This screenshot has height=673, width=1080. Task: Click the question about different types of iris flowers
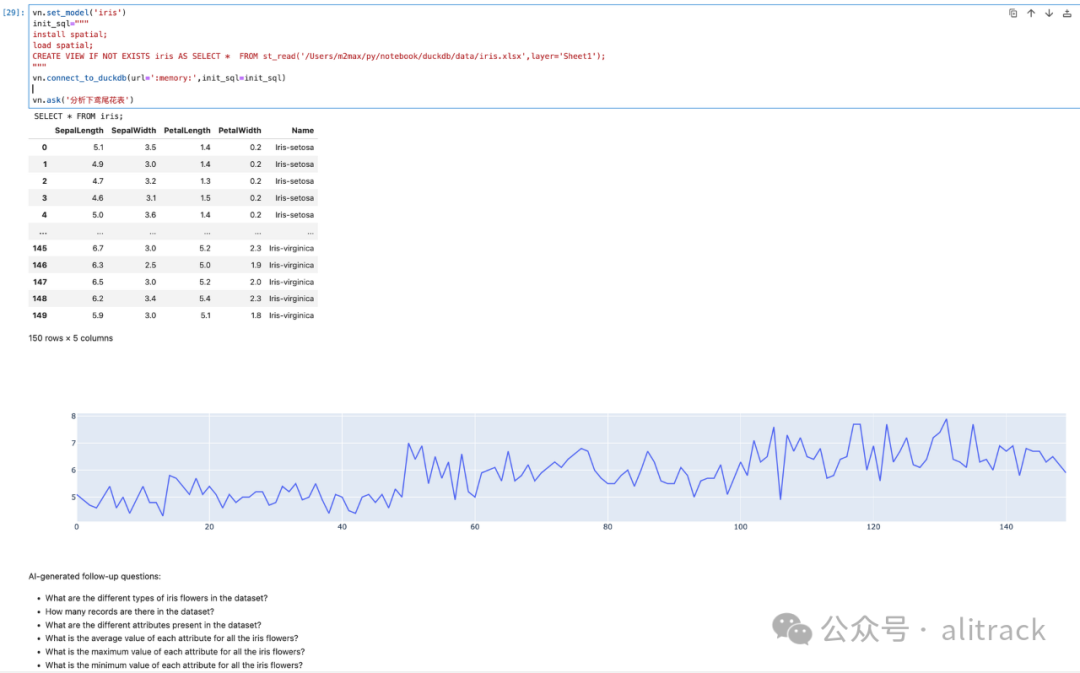[x=156, y=598]
